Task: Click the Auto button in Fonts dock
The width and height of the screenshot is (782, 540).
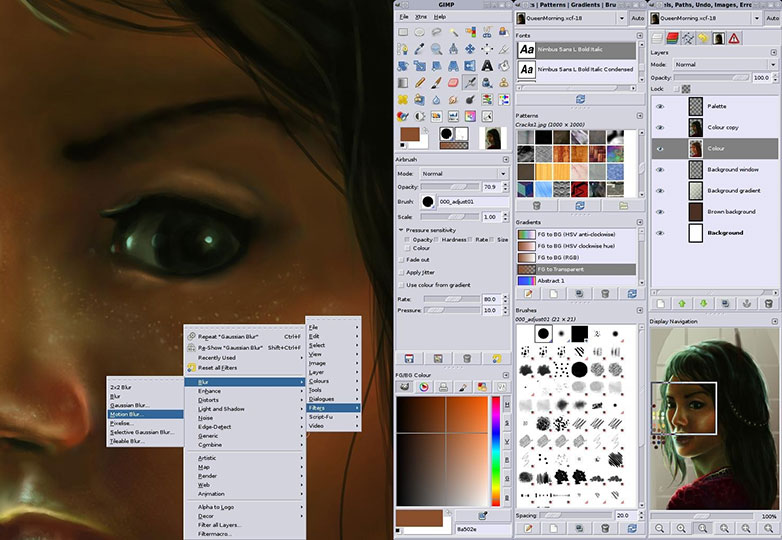Action: 638,18
